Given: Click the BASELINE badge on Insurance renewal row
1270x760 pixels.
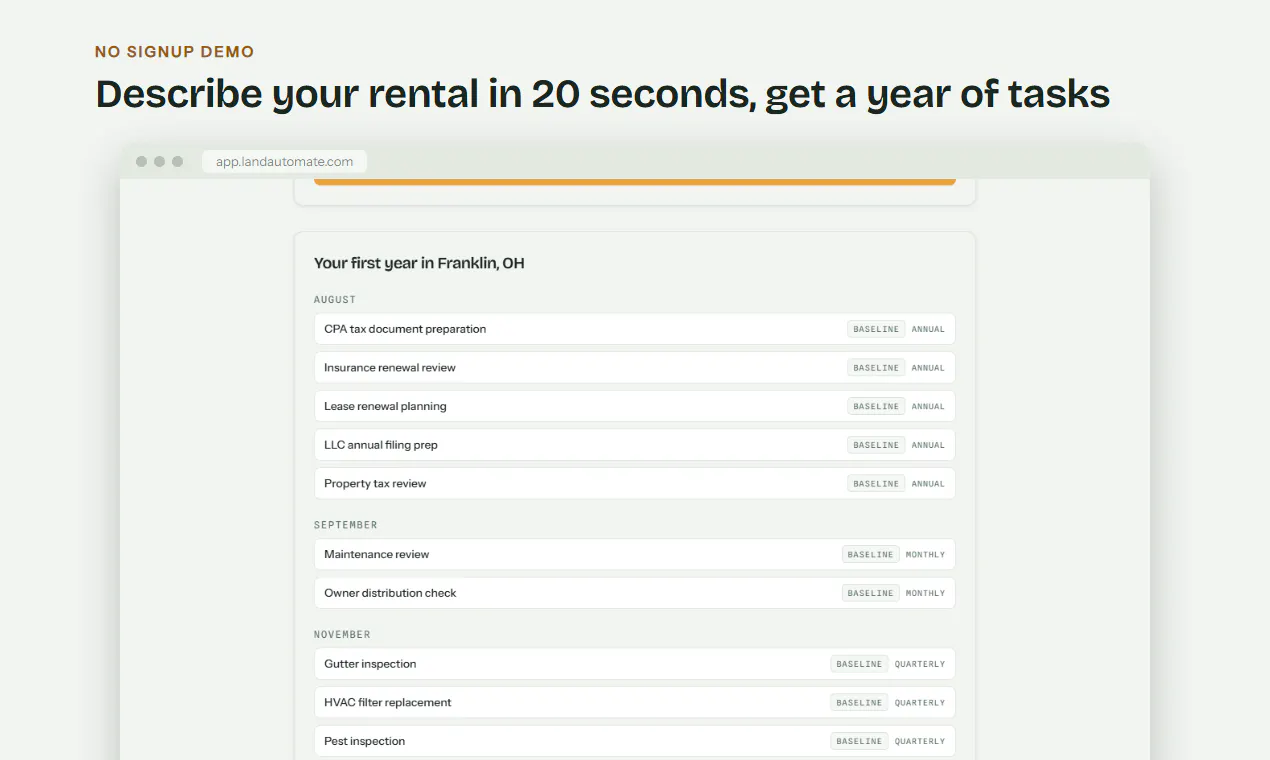Looking at the screenshot, I should [x=876, y=368].
